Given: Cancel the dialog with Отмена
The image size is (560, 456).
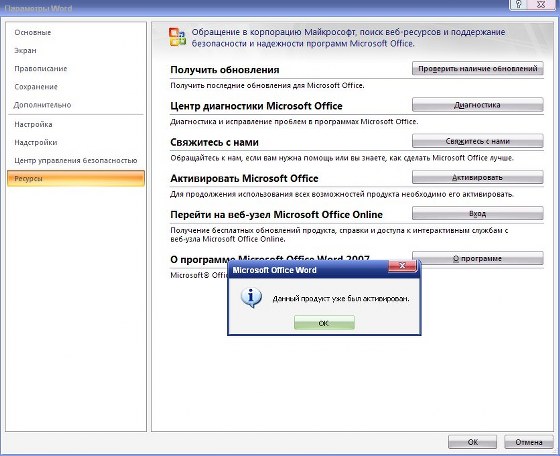Looking at the screenshot, I should coord(529,442).
